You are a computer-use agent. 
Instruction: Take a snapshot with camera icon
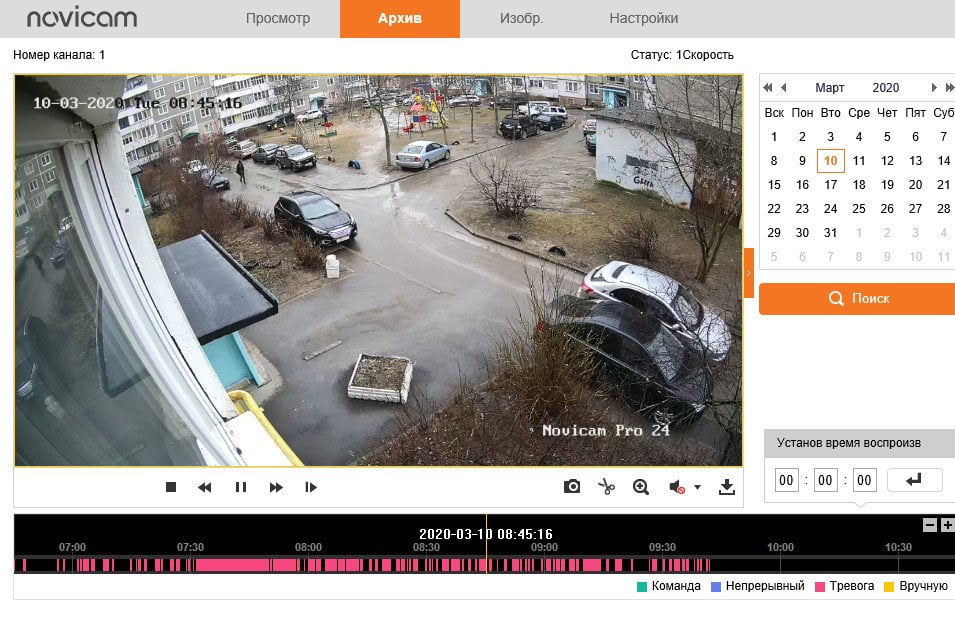[x=572, y=486]
